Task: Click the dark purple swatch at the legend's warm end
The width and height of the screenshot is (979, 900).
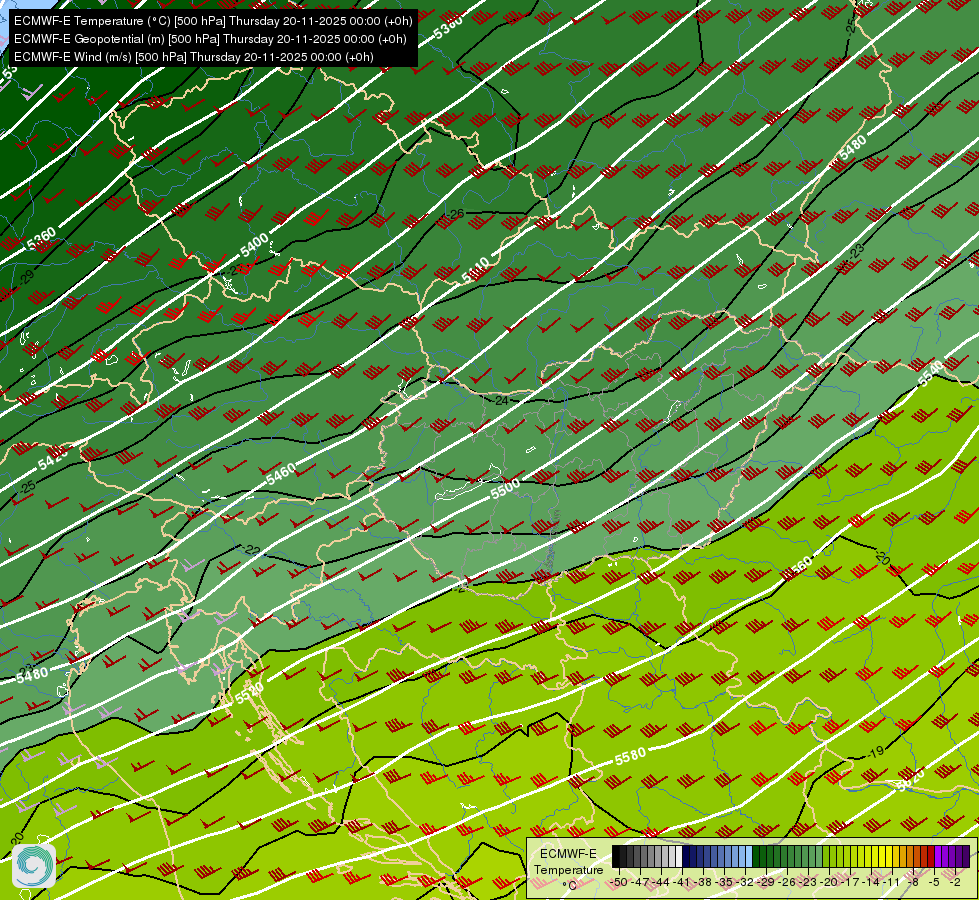Action: [966, 856]
